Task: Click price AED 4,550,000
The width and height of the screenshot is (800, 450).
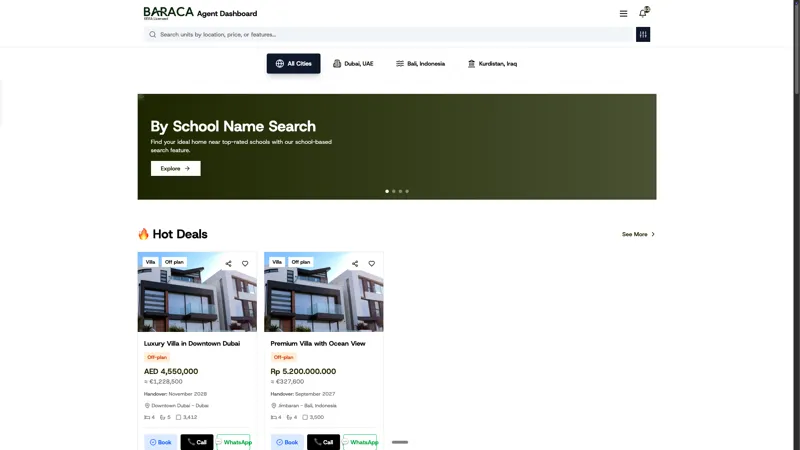Action: (x=171, y=371)
